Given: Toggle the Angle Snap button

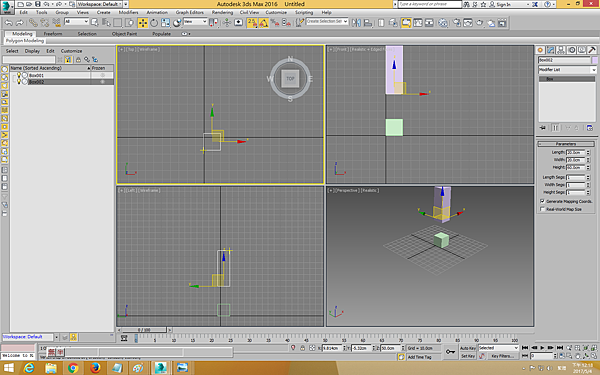Looking at the screenshot, I should coord(263,23).
